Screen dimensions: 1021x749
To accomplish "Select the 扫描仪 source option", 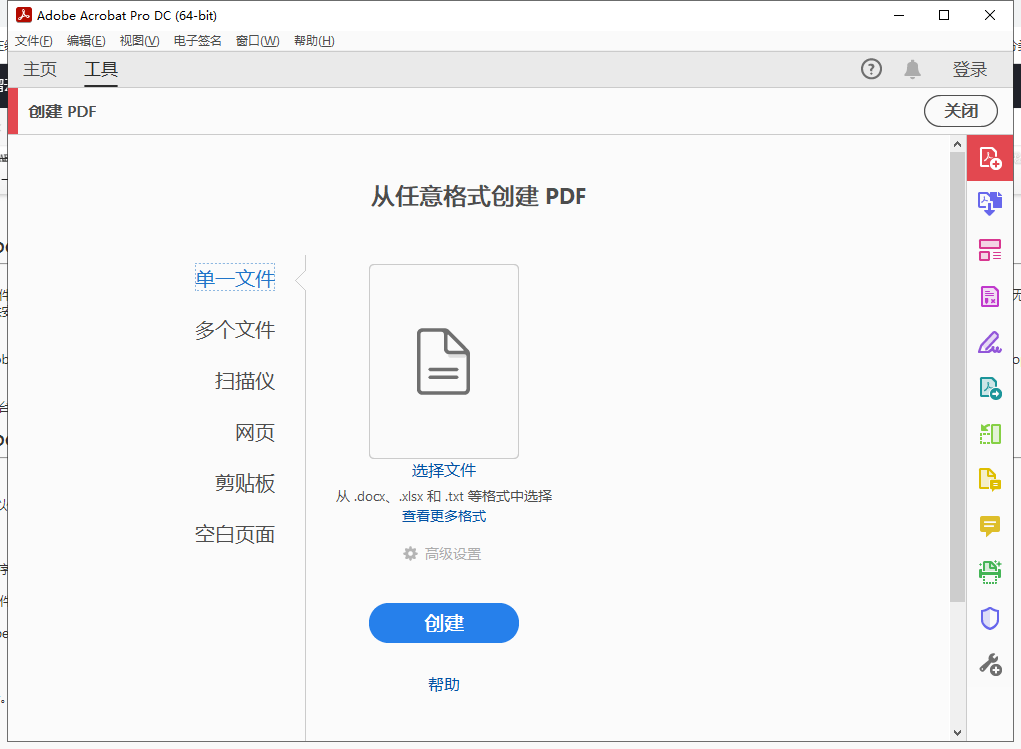I will tap(245, 381).
